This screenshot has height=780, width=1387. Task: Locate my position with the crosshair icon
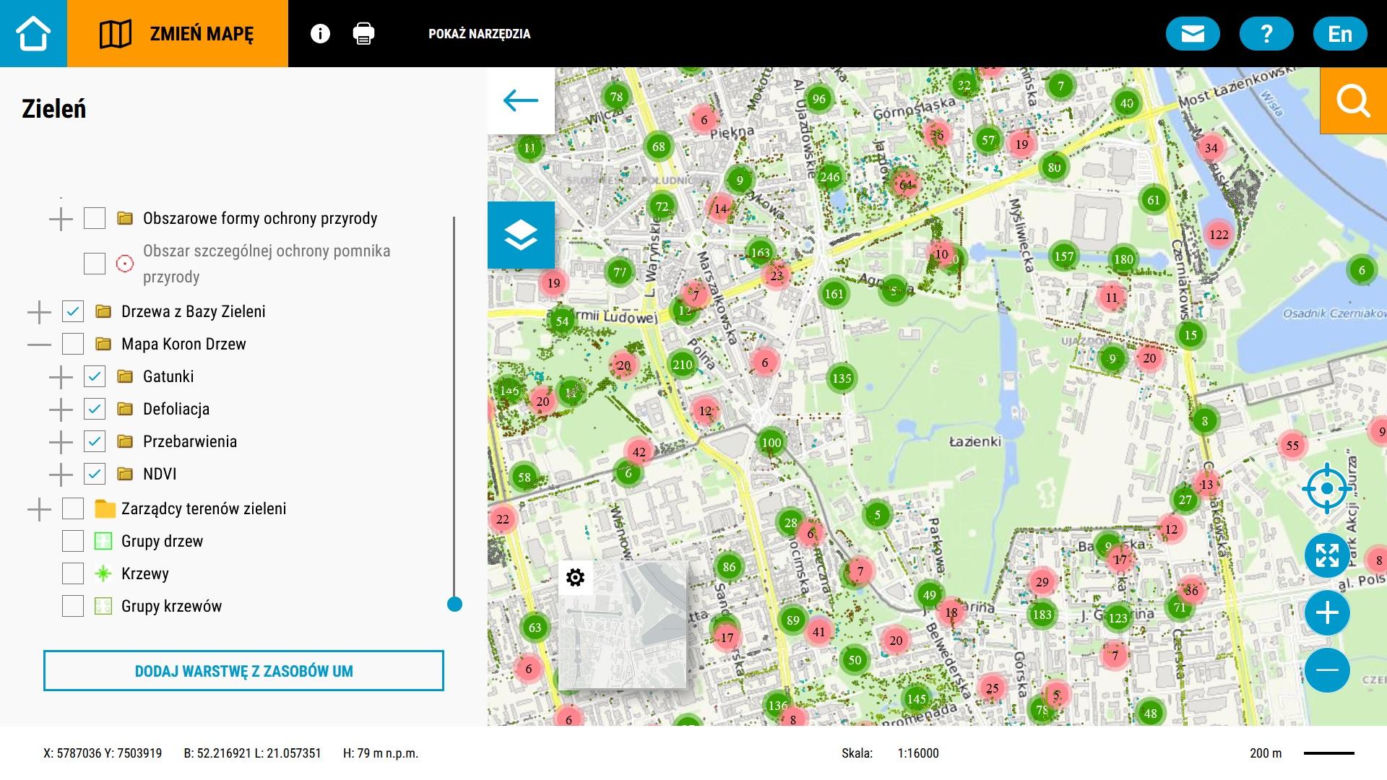(x=1327, y=489)
